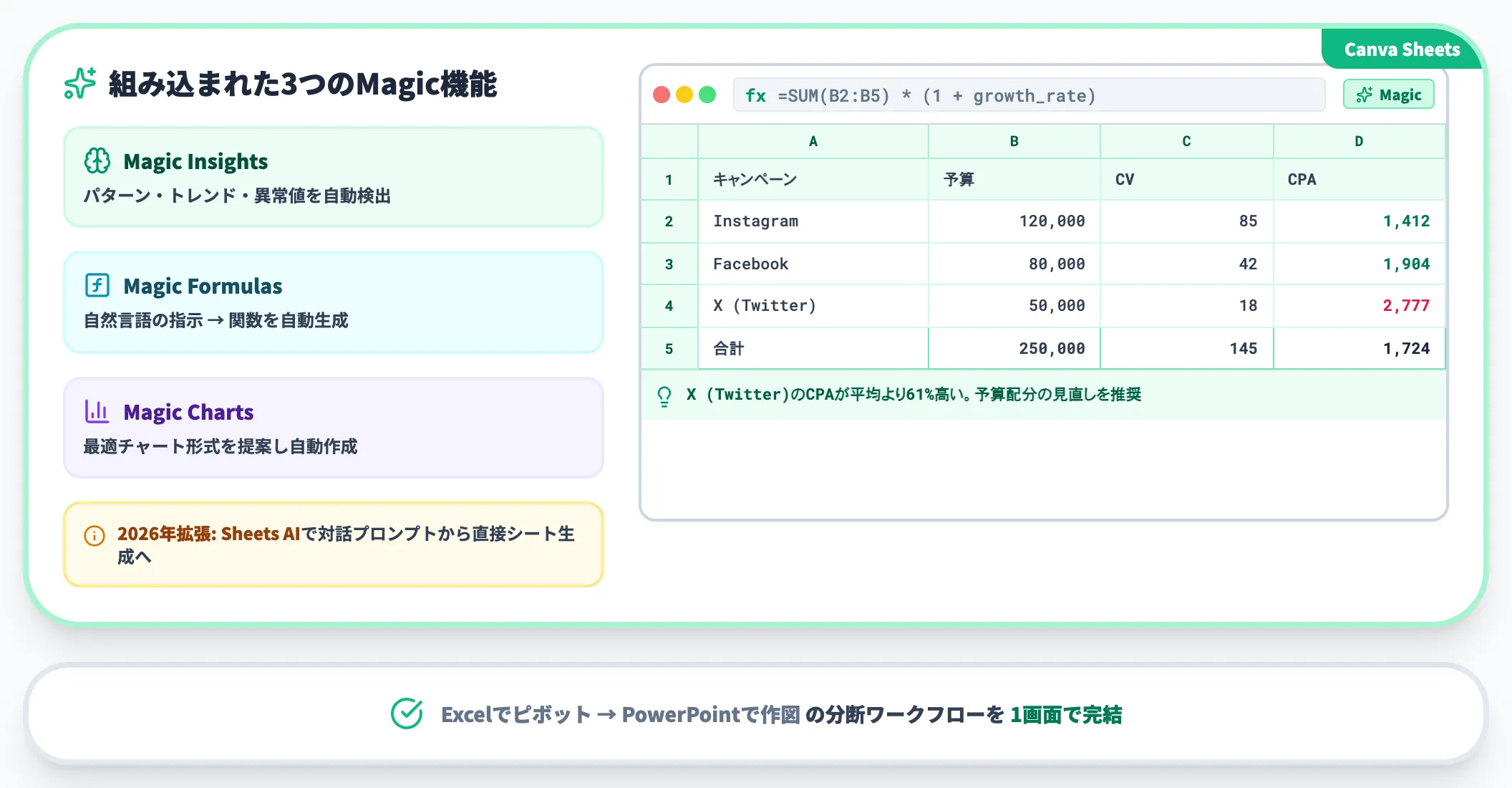Click the 80,000 budget cell
The height and width of the screenshot is (788, 1512).
coord(1014,264)
